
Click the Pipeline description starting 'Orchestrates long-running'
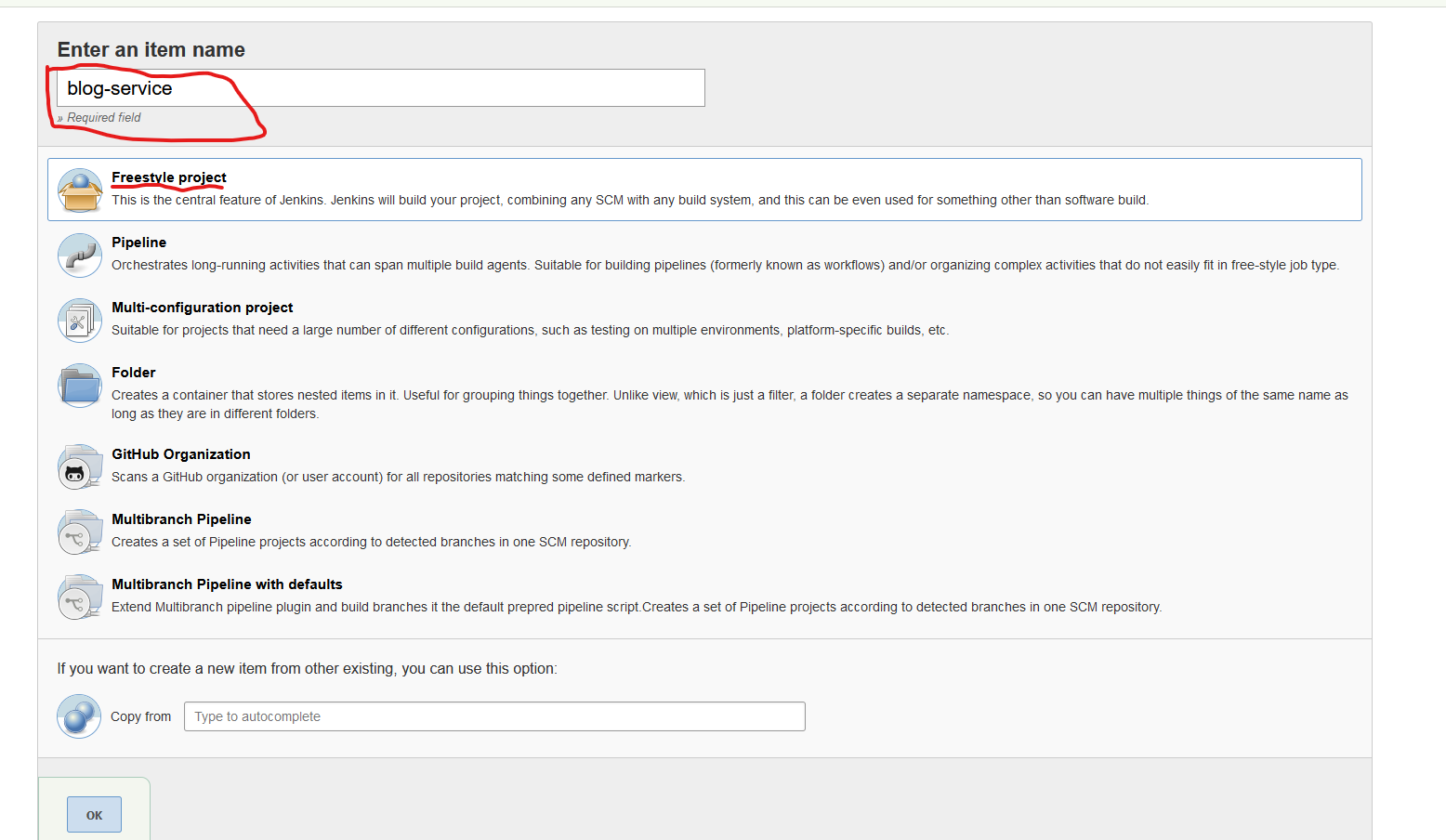click(726, 265)
